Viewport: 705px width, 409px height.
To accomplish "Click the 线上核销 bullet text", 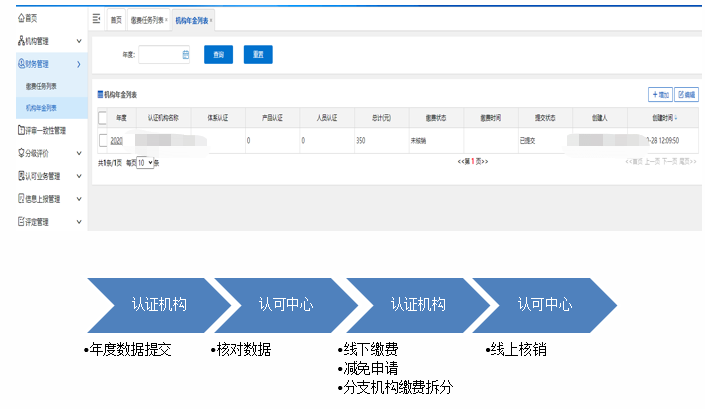I will (x=518, y=349).
